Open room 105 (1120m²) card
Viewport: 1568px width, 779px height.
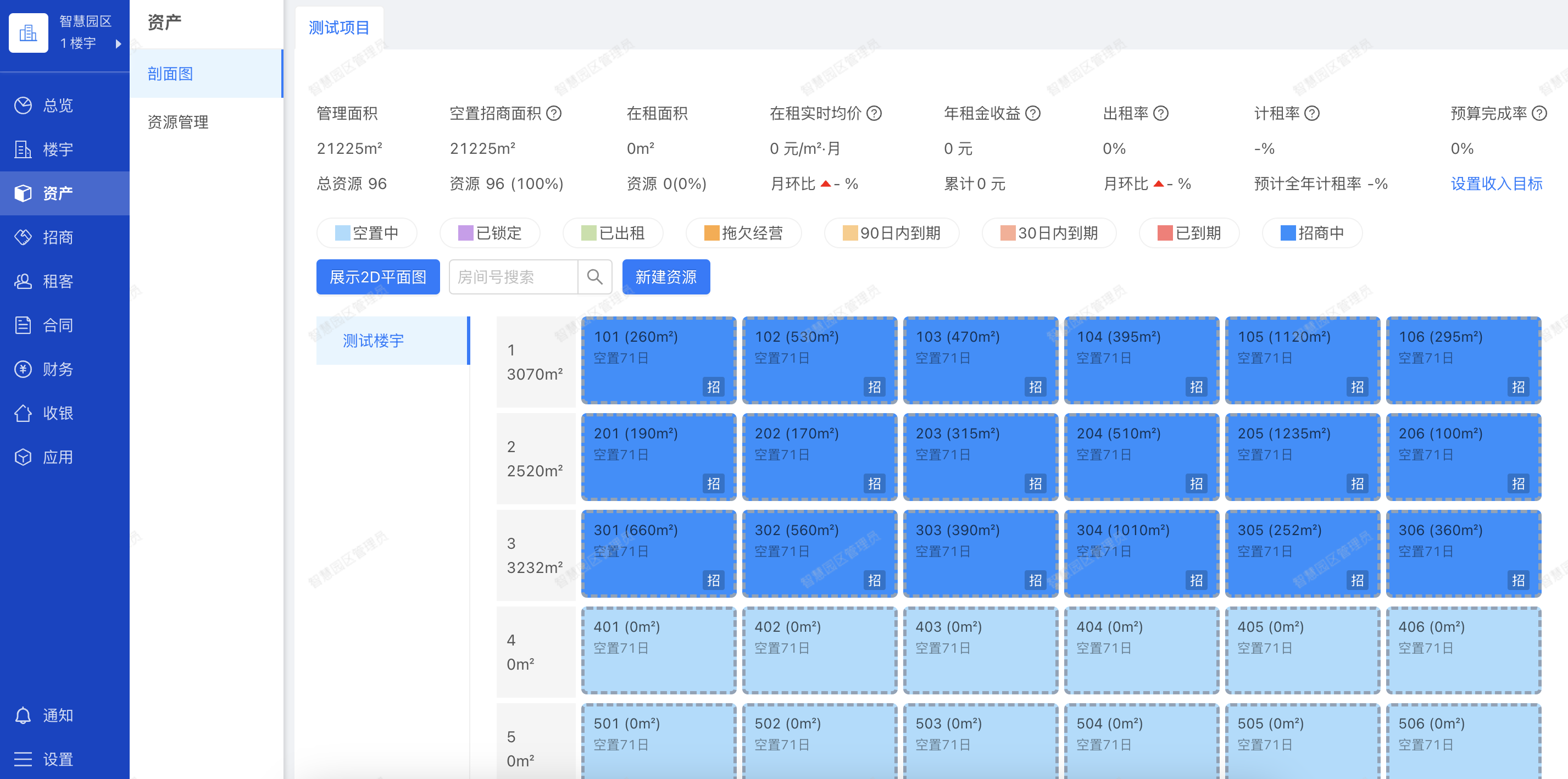1303,360
